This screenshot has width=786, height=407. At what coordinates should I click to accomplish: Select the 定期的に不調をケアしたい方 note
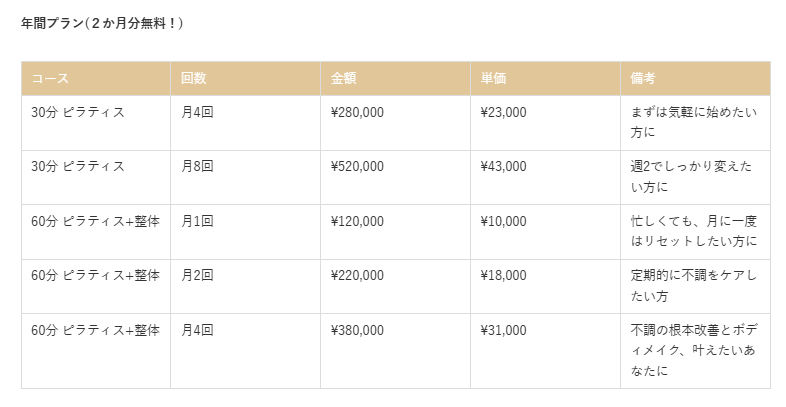(694, 286)
